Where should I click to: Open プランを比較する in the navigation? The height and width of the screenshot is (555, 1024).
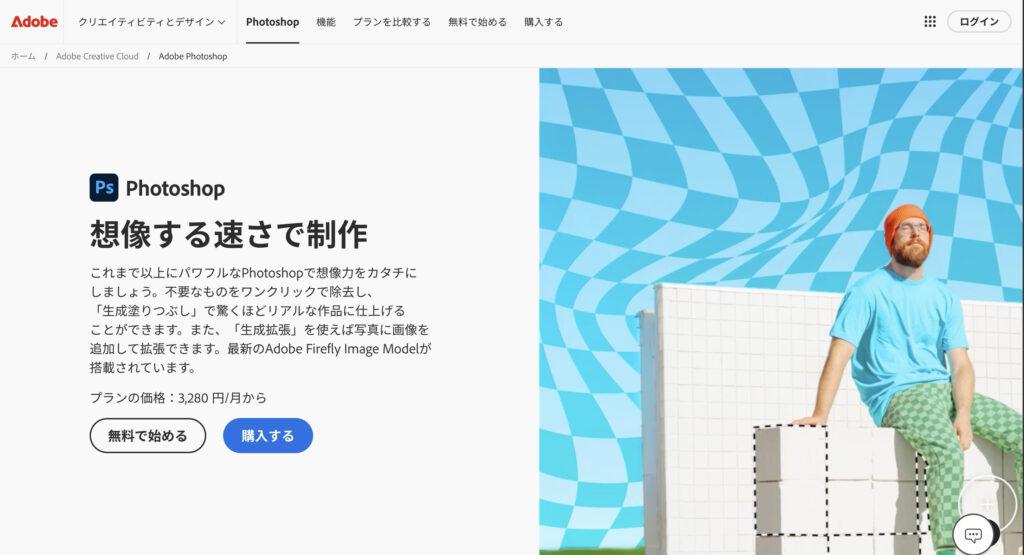click(x=392, y=22)
